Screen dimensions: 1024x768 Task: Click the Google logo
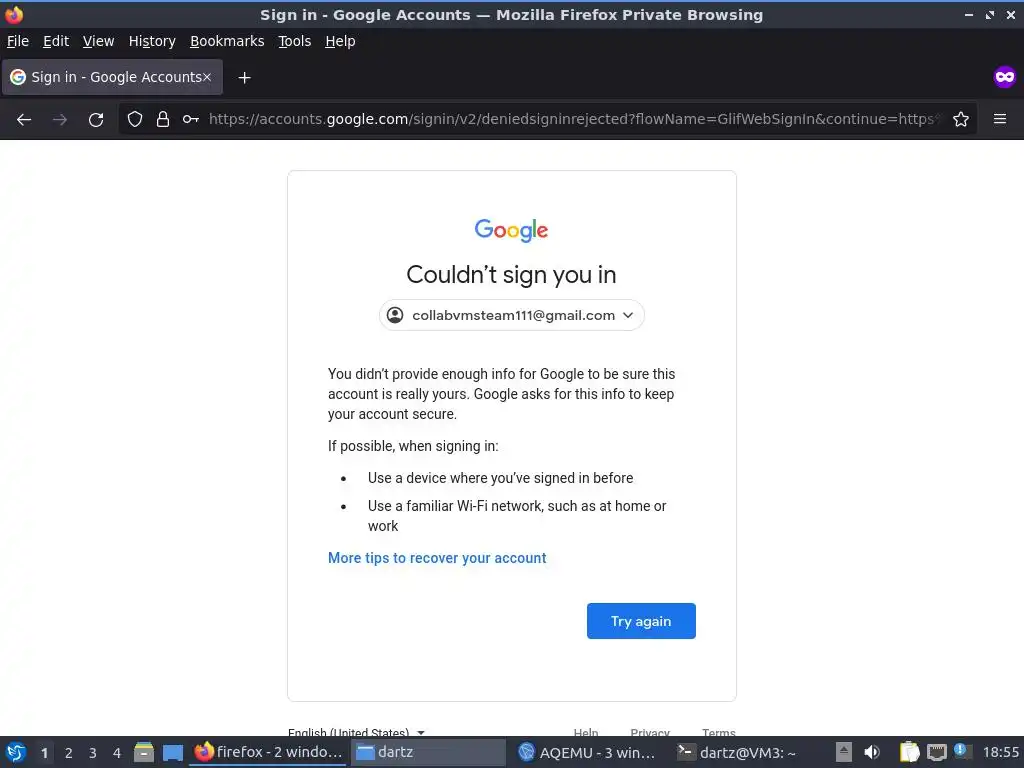pos(511,230)
